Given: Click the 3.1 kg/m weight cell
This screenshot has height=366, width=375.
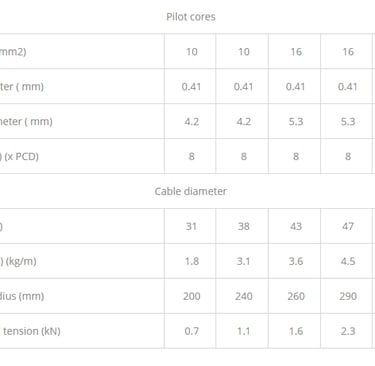Looking at the screenshot, I should pyautogui.click(x=243, y=261).
